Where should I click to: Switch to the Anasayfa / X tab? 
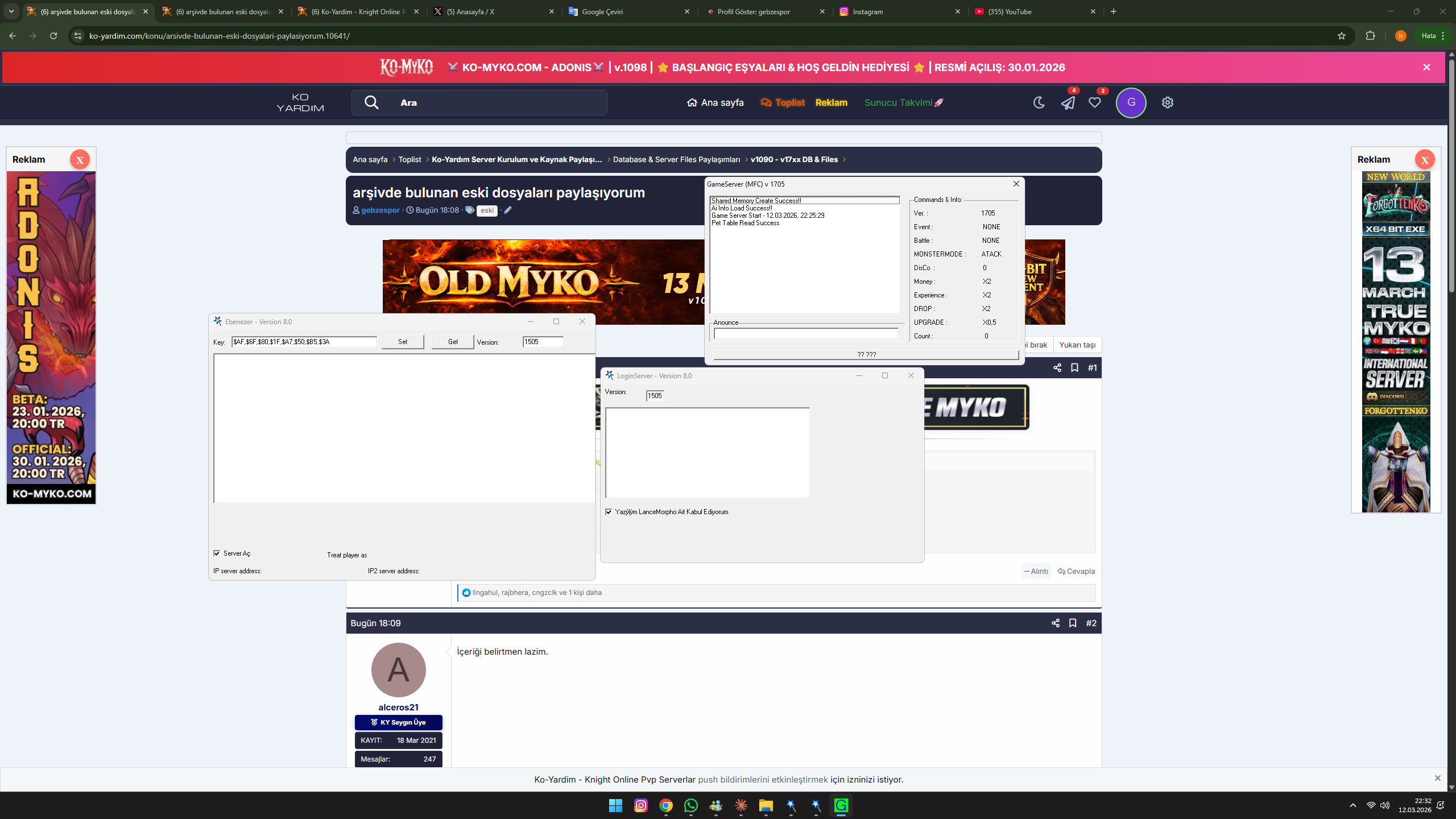coord(493,11)
